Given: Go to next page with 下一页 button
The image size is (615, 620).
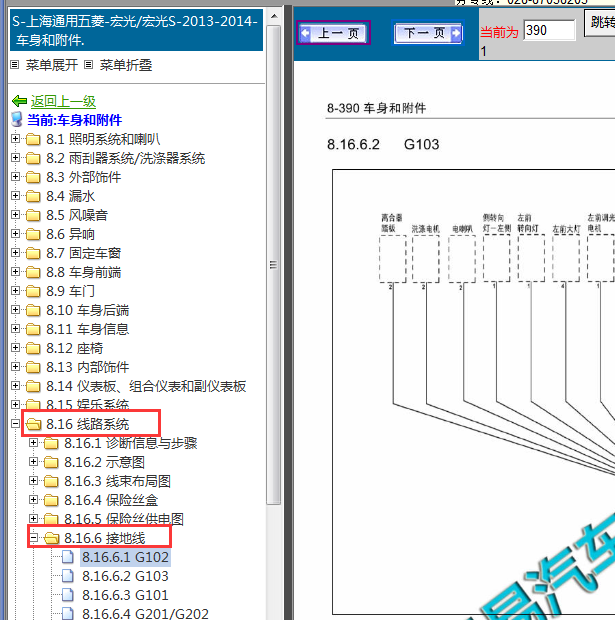Looking at the screenshot, I should coord(428,33).
